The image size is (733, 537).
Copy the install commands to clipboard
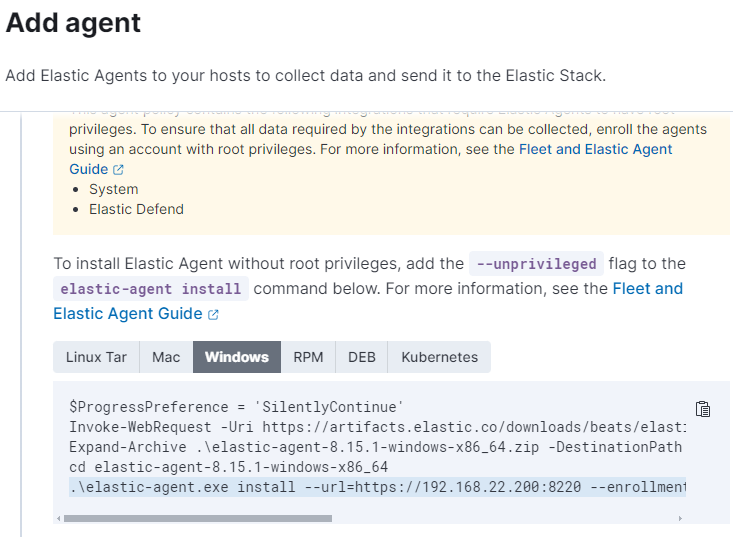[x=702, y=409]
